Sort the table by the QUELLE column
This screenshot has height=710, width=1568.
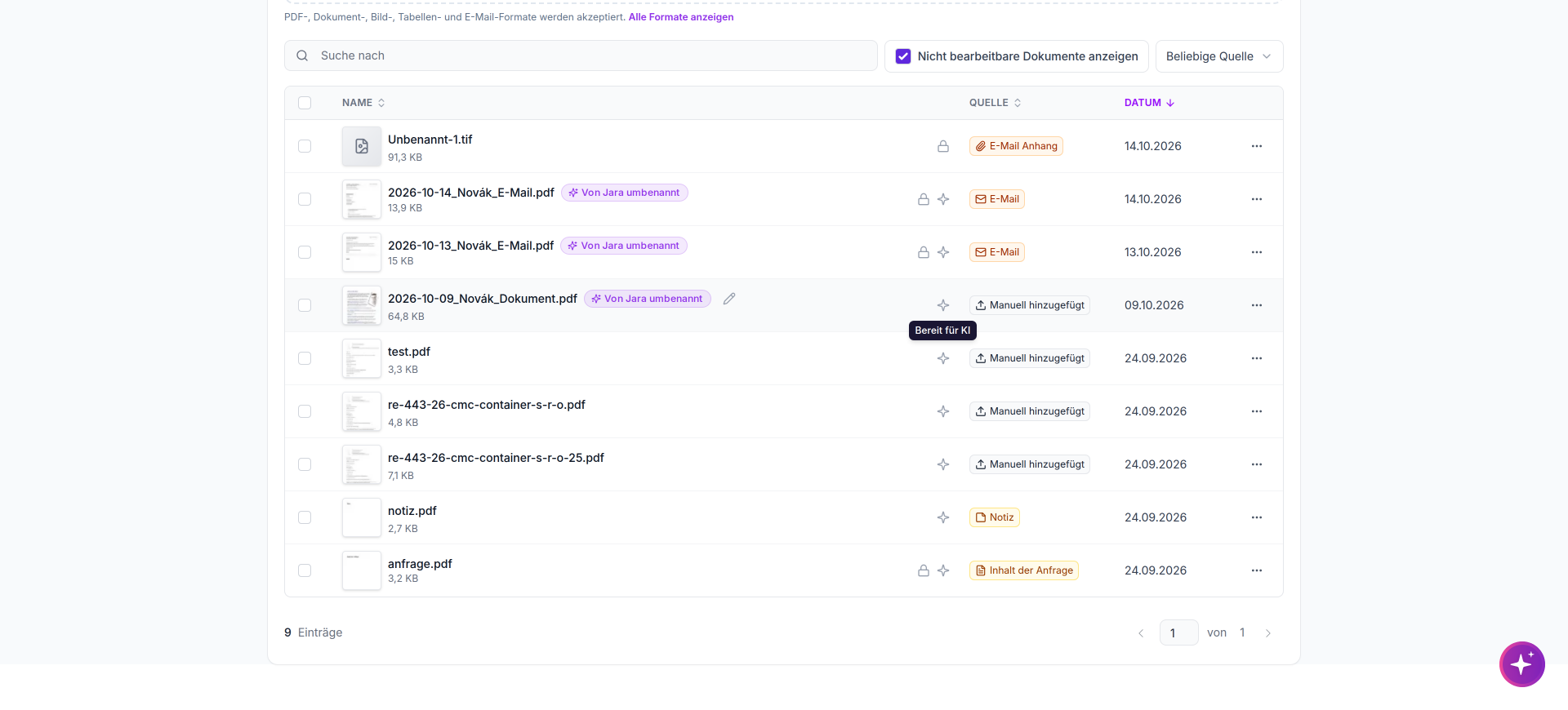tap(995, 103)
